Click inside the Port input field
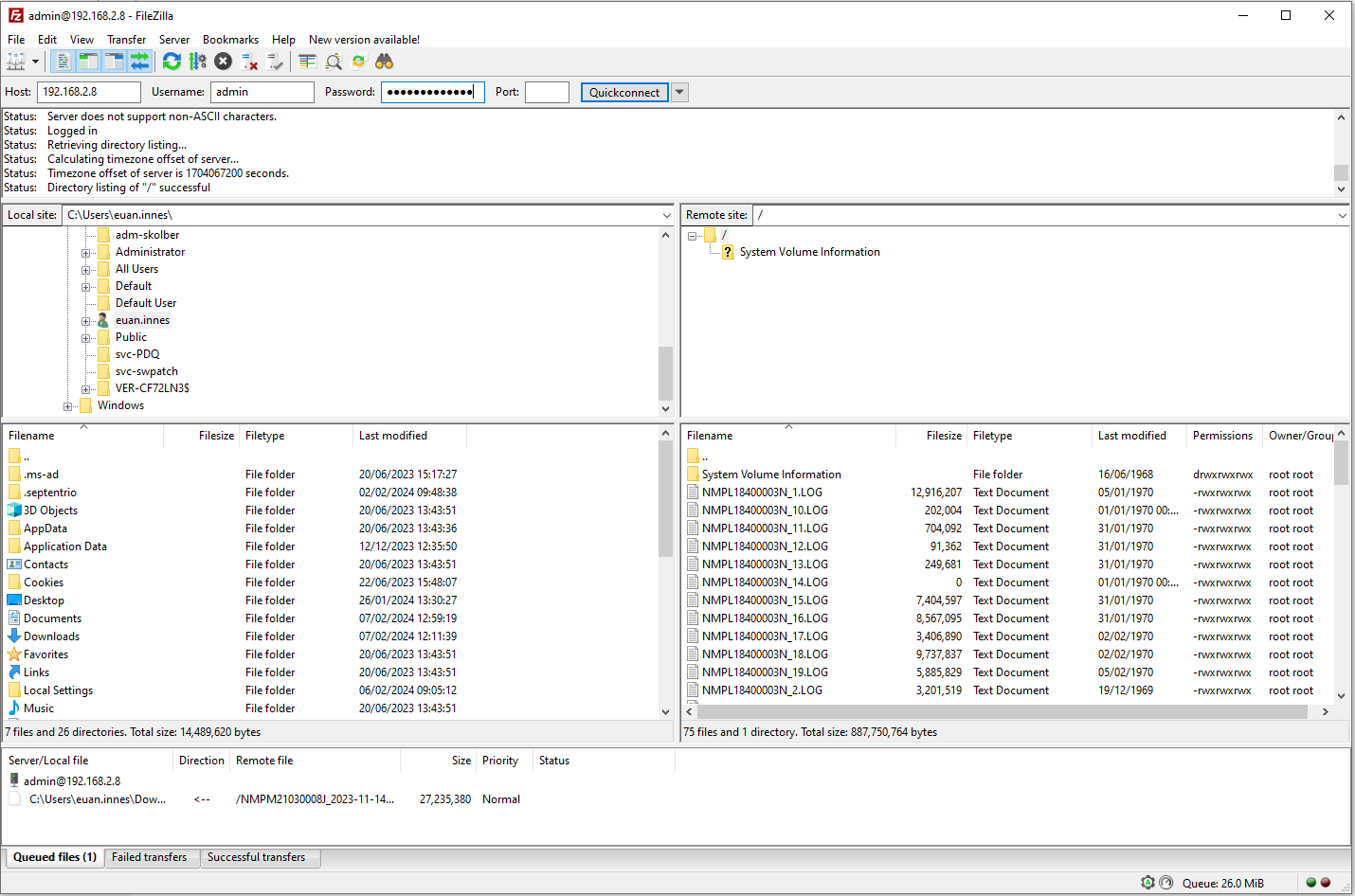The image size is (1355, 896). coord(548,92)
